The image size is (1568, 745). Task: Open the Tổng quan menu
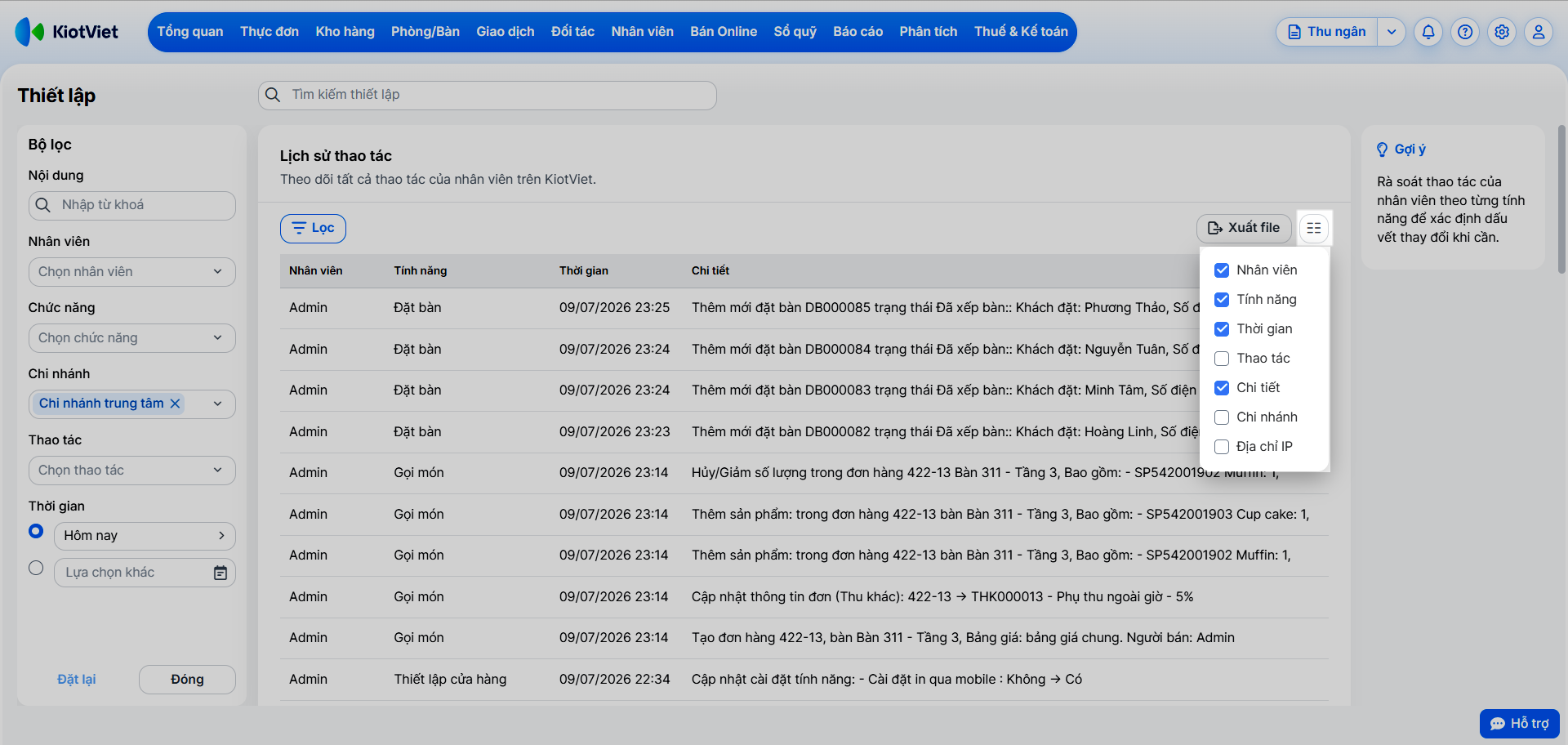(x=190, y=32)
